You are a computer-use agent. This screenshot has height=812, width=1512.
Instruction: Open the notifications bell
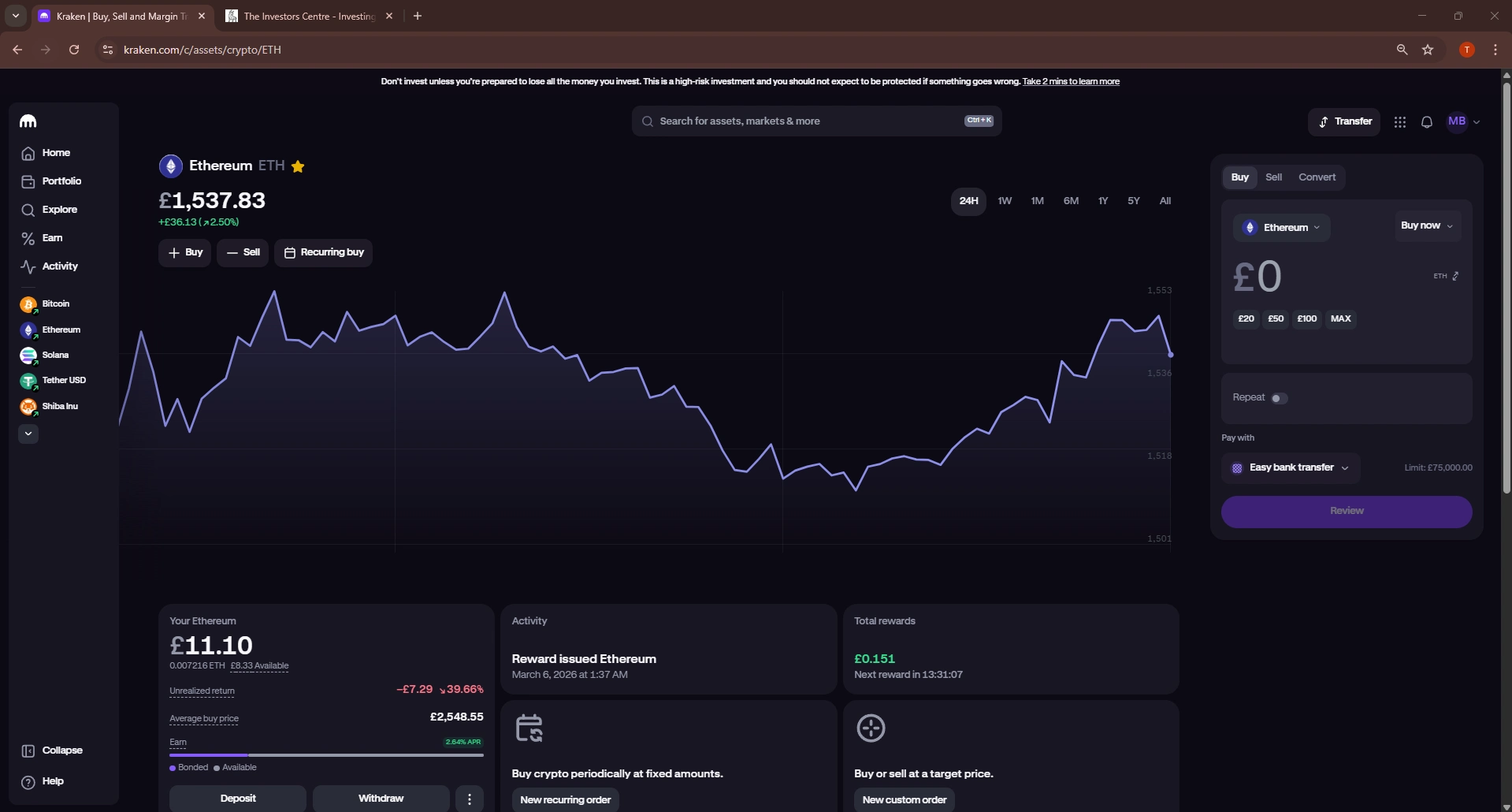(1426, 122)
